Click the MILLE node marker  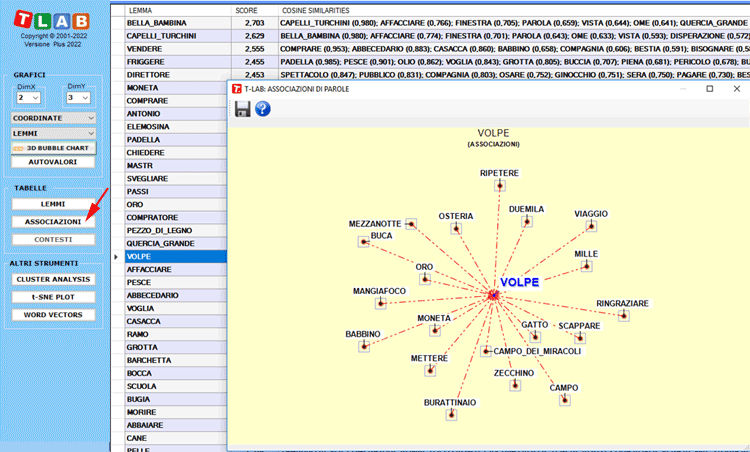tap(586, 266)
